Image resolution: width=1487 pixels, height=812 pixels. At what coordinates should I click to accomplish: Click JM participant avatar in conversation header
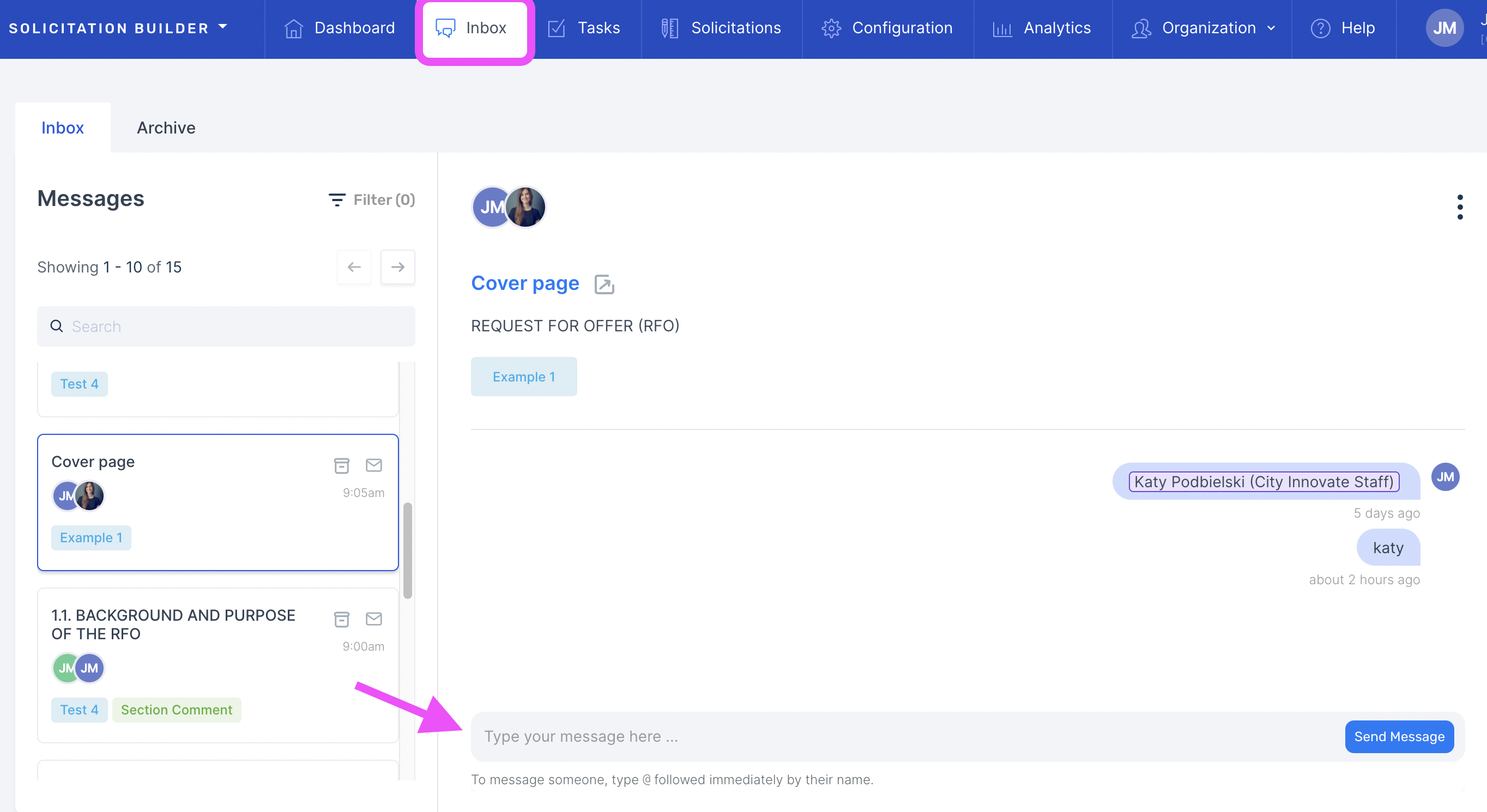click(x=491, y=207)
